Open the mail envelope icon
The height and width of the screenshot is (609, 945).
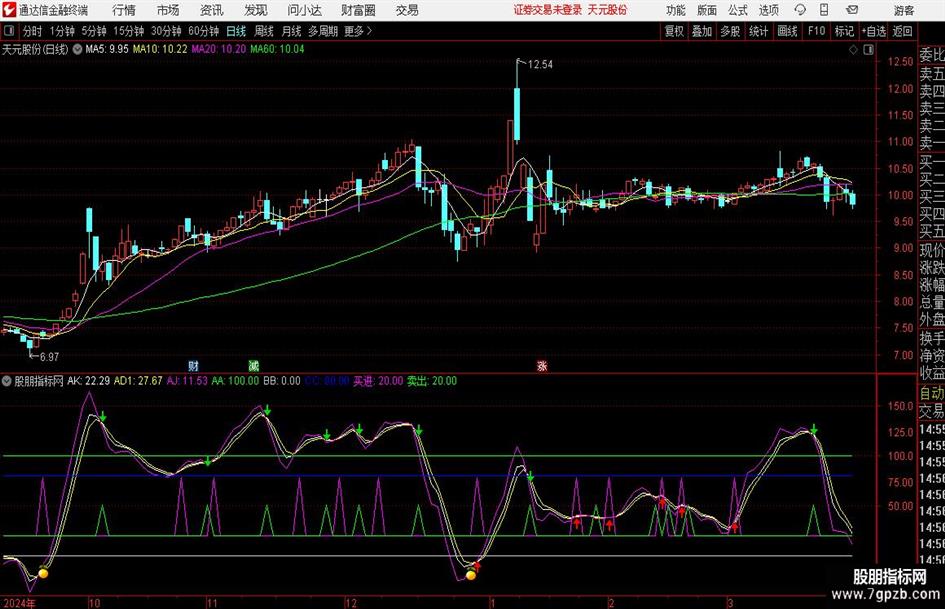pyautogui.click(x=852, y=10)
